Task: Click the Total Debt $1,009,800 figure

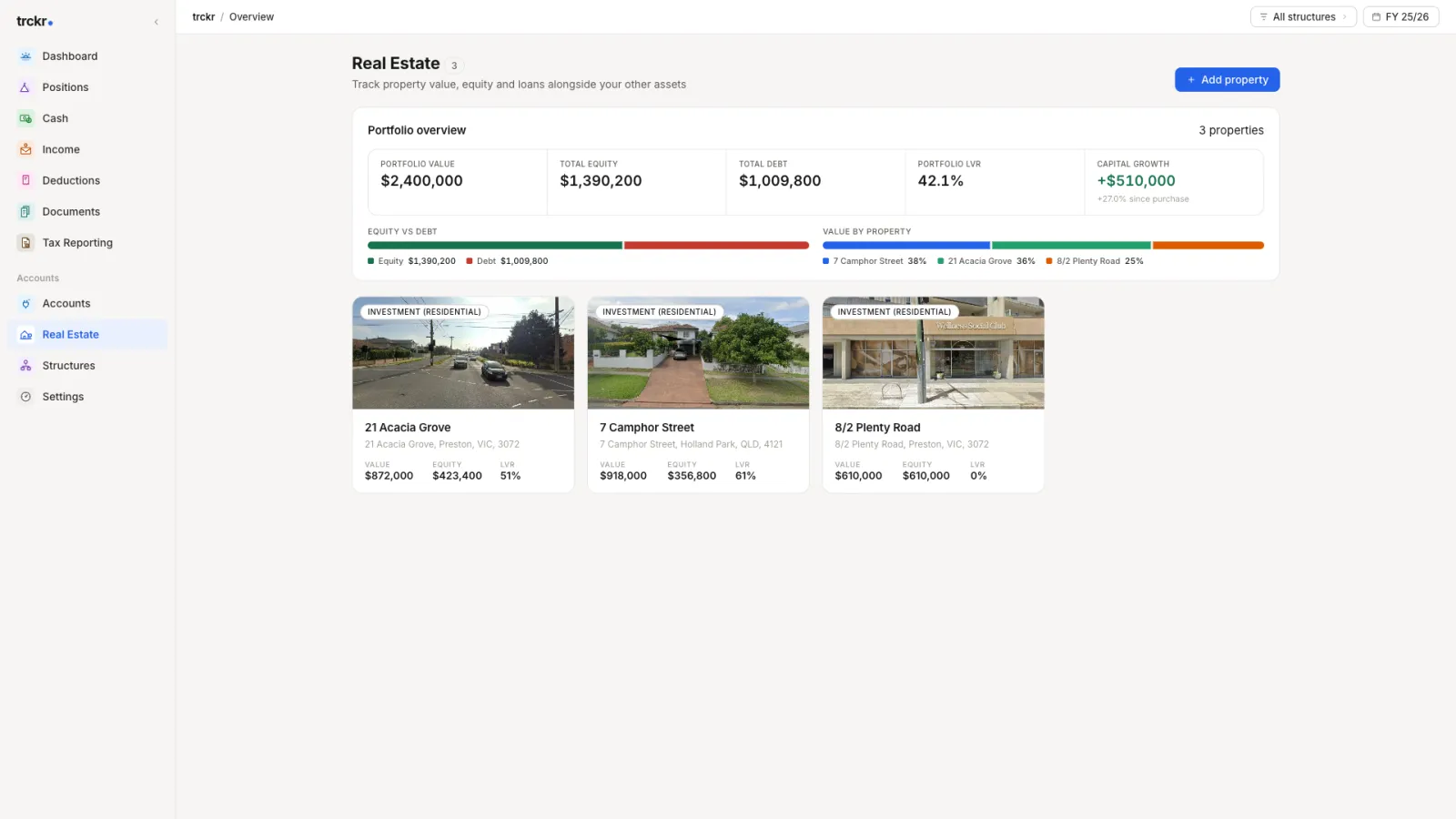Action: tap(780, 181)
